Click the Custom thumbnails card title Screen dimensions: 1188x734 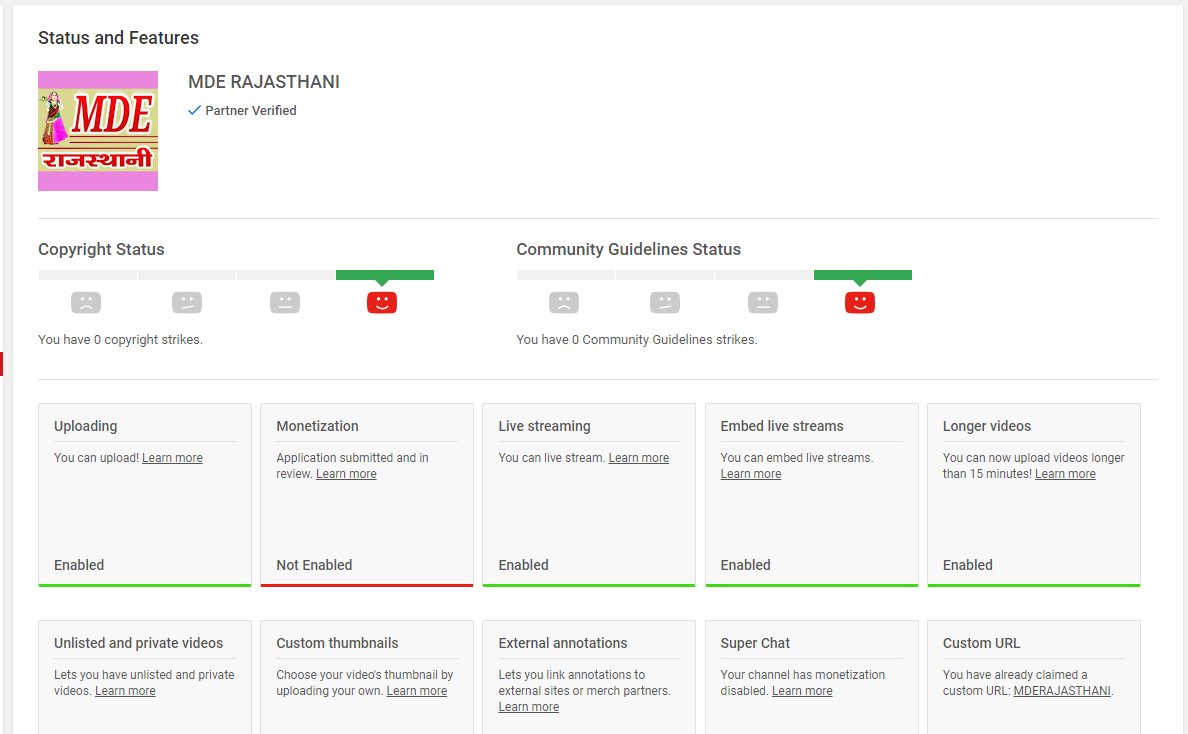(337, 643)
